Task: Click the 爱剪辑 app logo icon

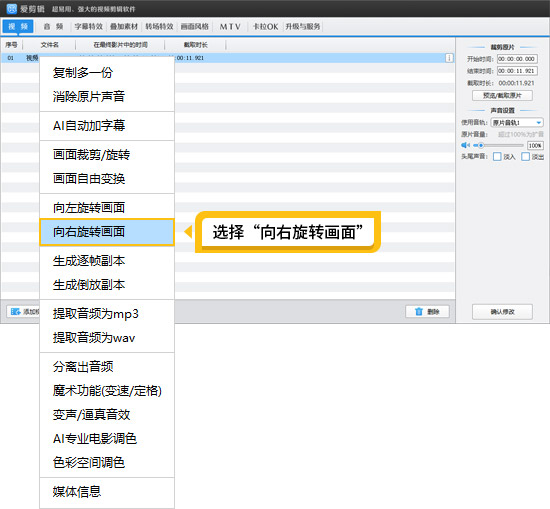Action: click(x=12, y=9)
